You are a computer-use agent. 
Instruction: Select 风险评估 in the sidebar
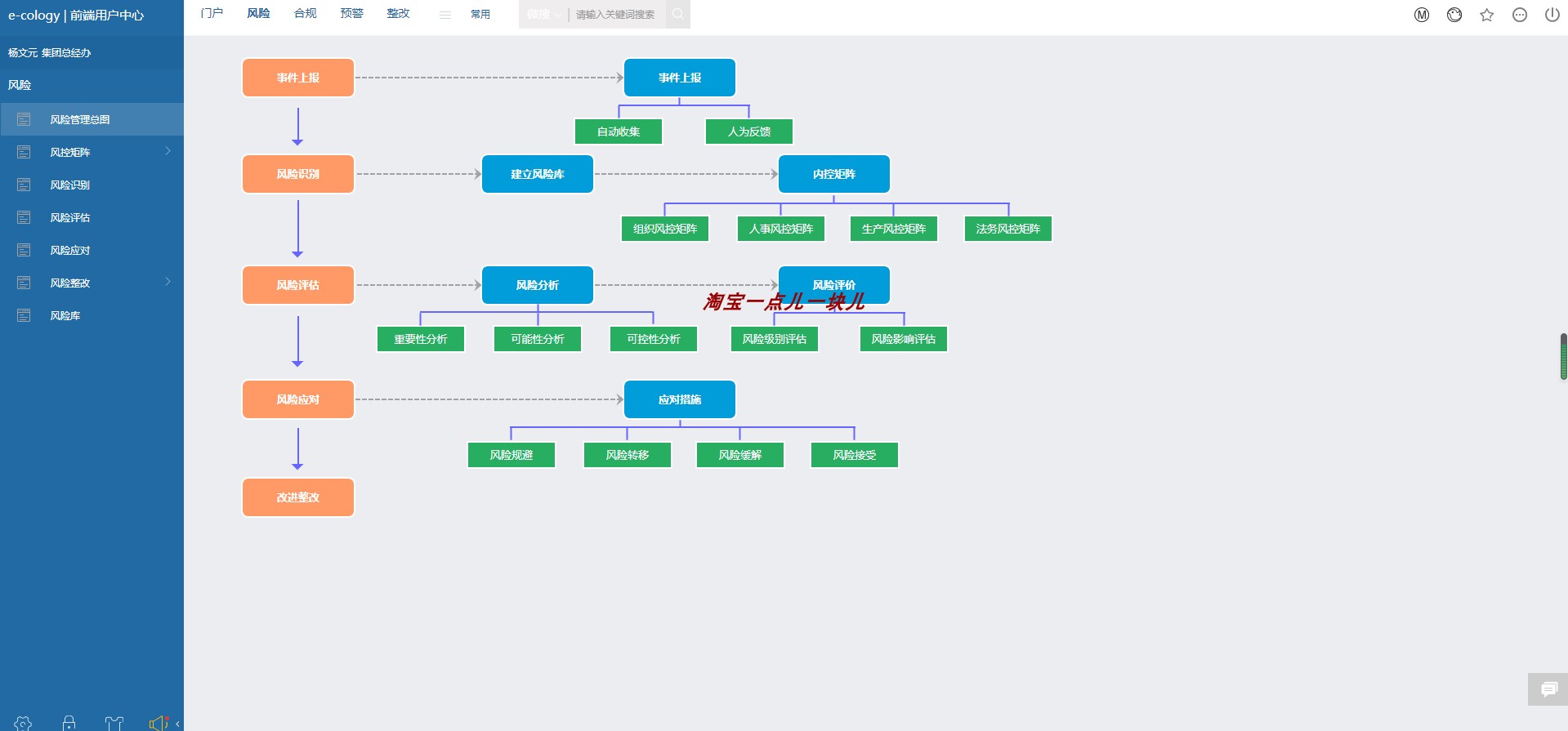92,217
